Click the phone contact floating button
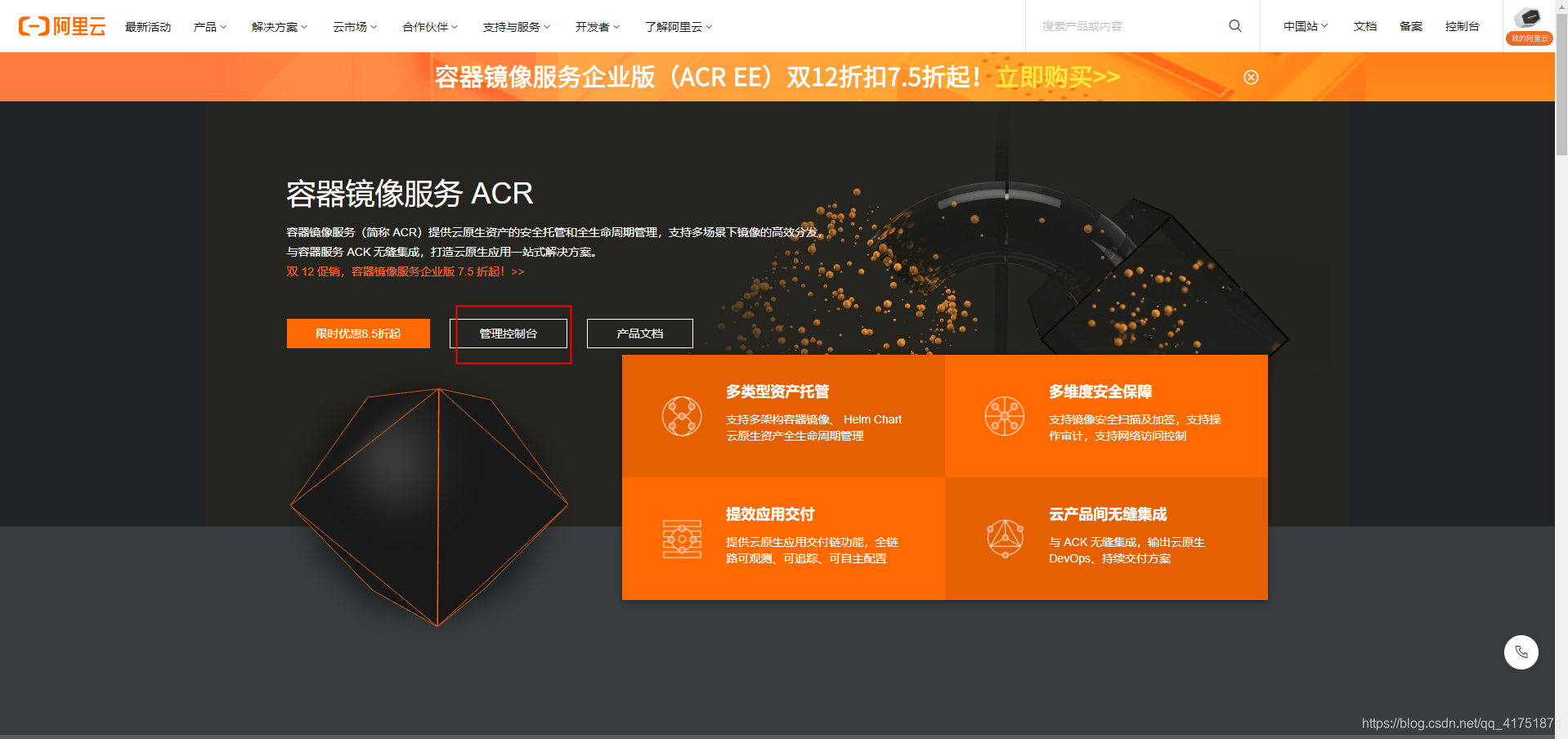This screenshot has width=1568, height=739. click(x=1521, y=652)
